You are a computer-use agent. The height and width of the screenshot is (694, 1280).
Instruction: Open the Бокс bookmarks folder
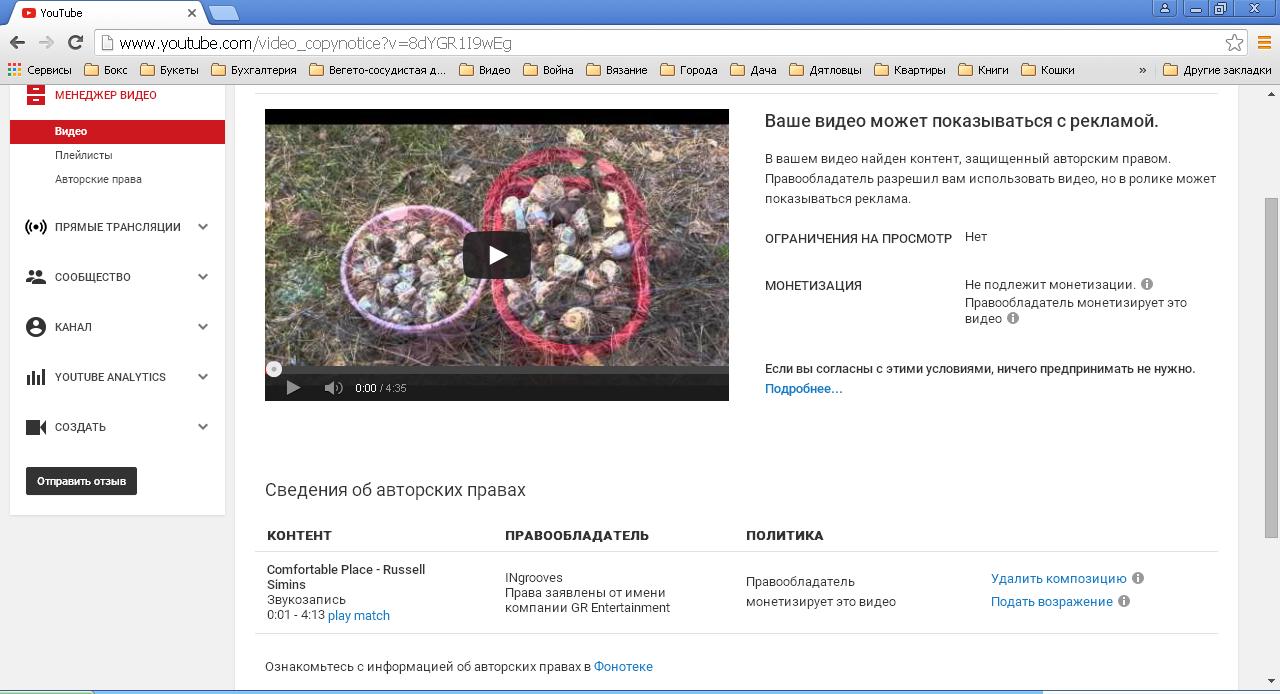click(106, 70)
